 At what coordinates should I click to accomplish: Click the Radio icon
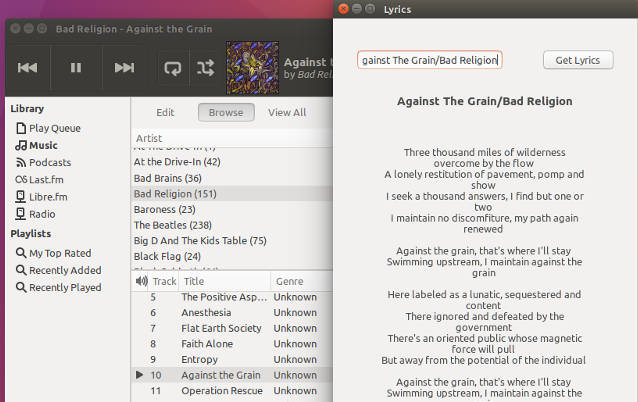20,214
